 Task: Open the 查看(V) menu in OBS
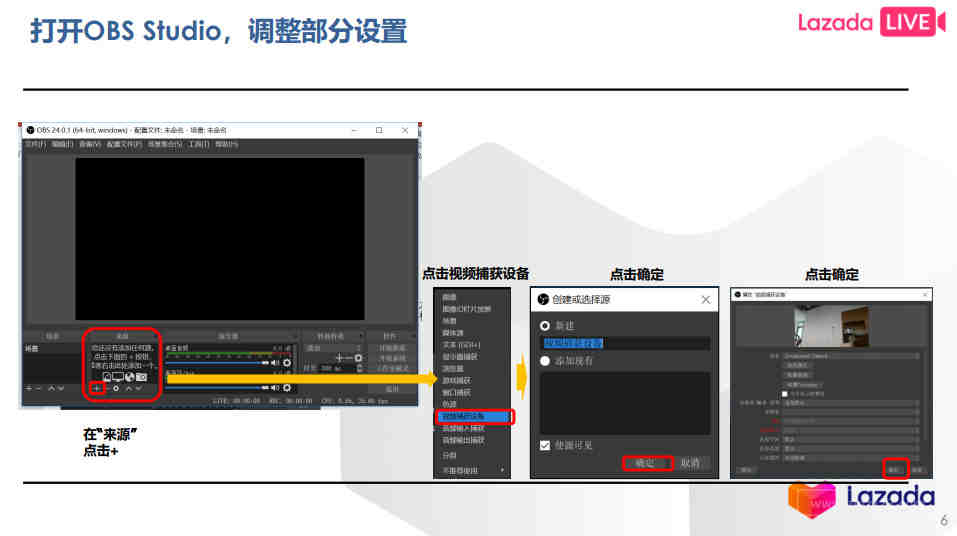coord(89,144)
